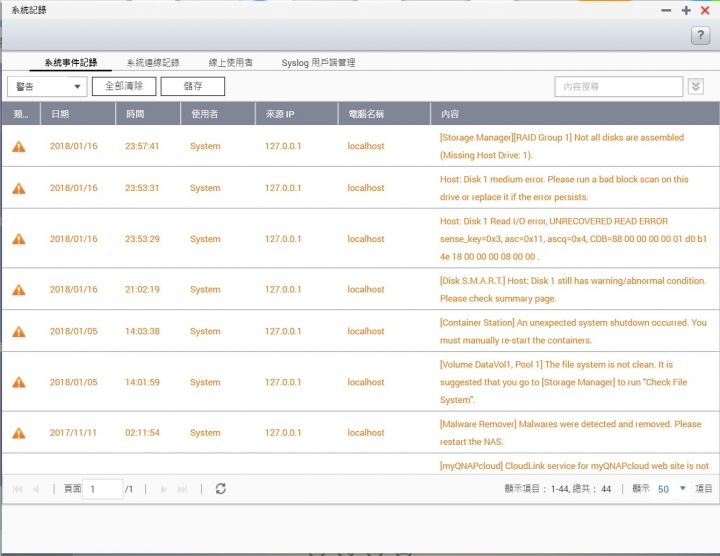
Task: Sort by 使用者 column header
Action: point(218,114)
